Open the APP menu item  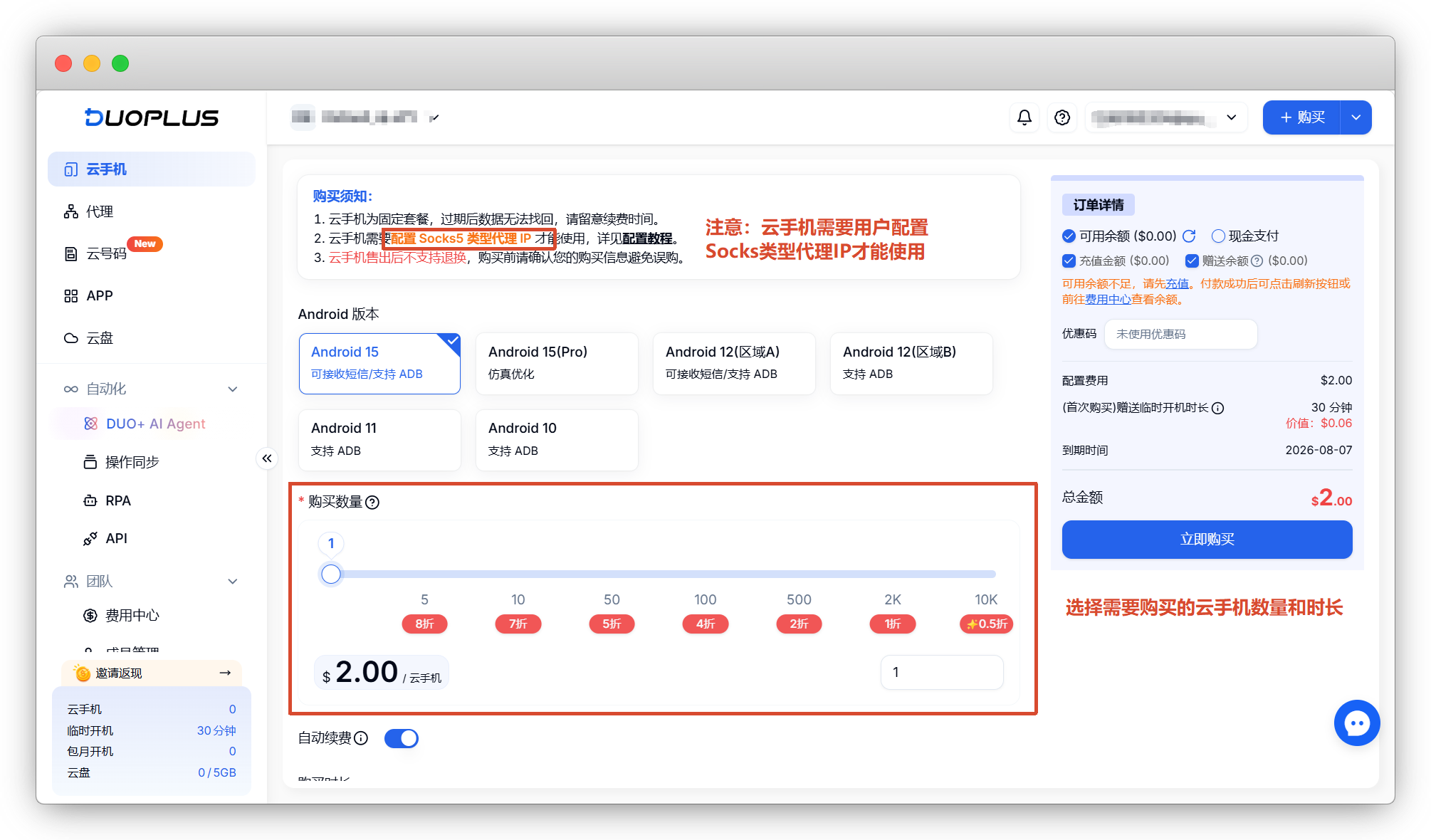point(151,296)
